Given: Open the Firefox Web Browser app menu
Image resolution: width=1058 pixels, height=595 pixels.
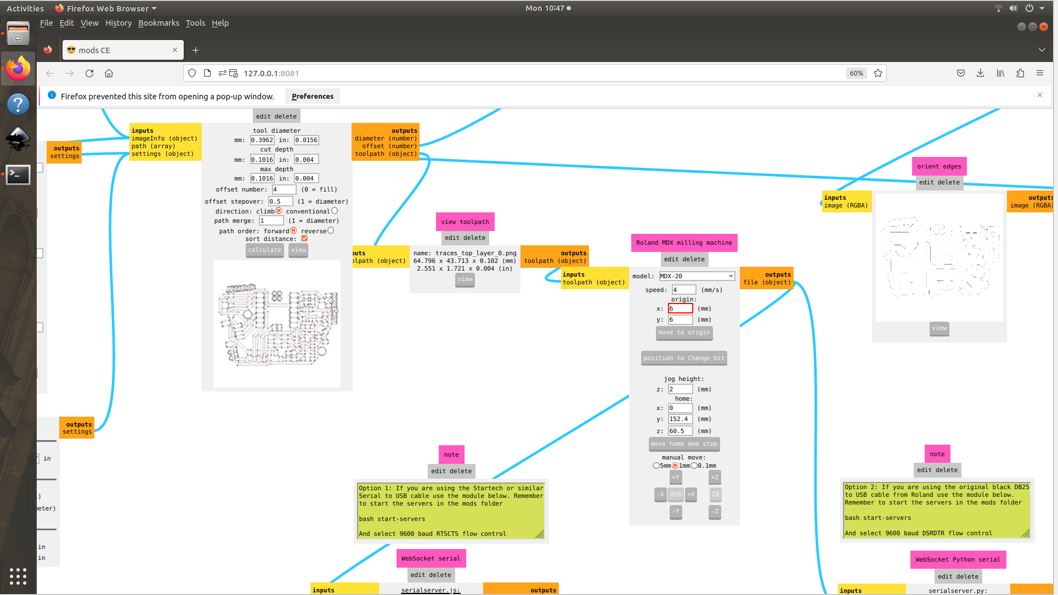Looking at the screenshot, I should point(106,8).
